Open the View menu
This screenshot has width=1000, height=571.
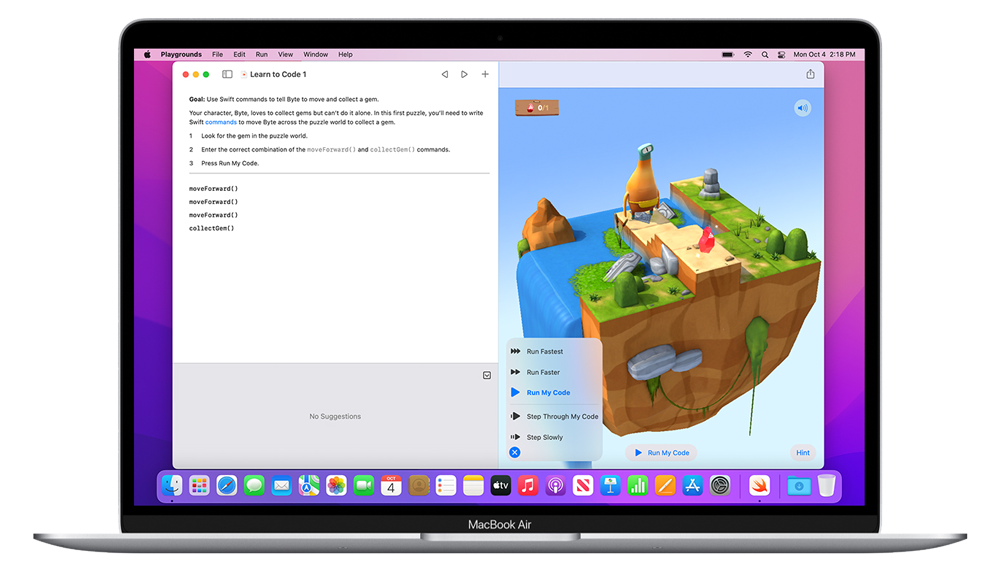click(x=285, y=54)
